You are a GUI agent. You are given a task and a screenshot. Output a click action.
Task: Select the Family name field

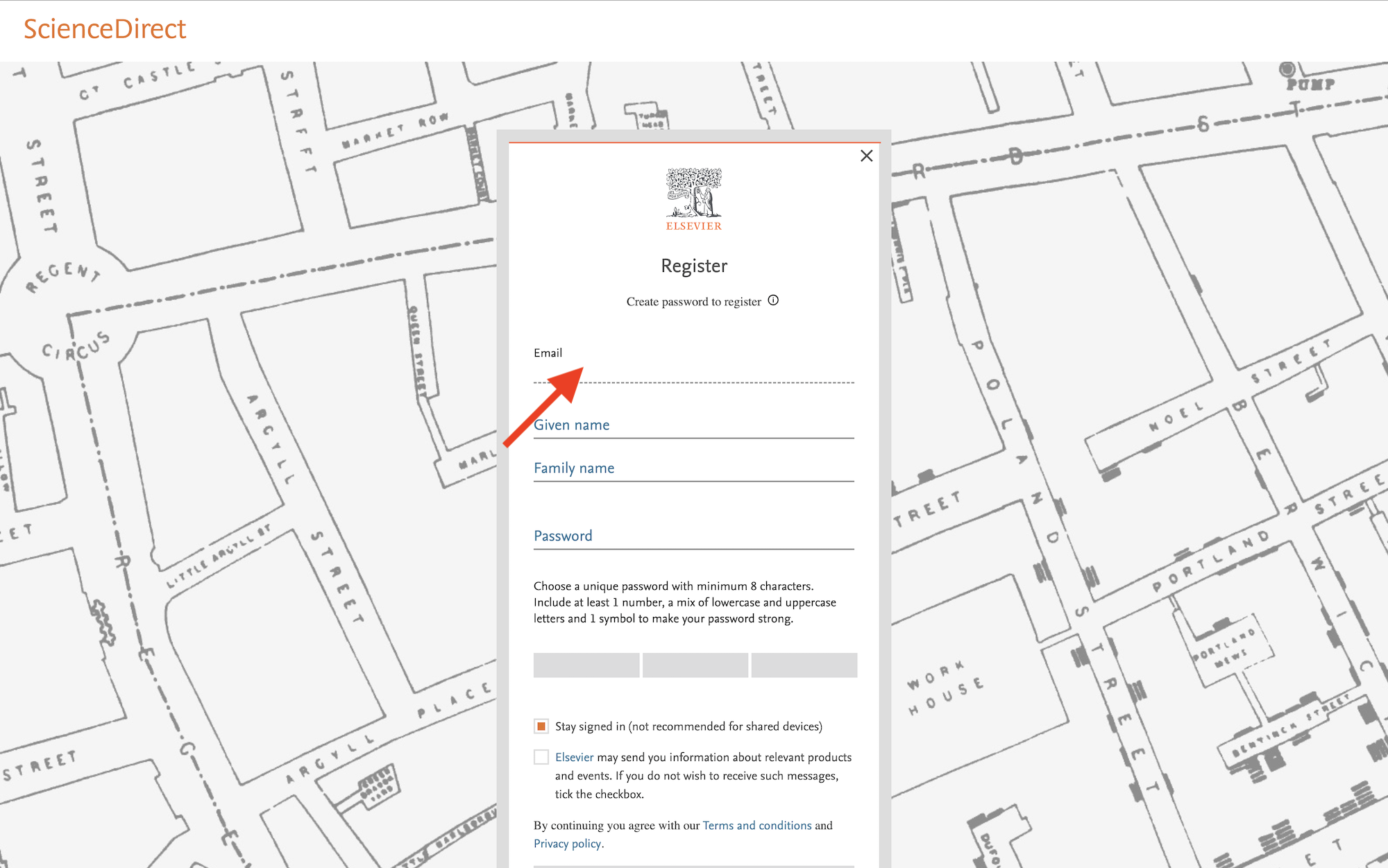(x=694, y=468)
